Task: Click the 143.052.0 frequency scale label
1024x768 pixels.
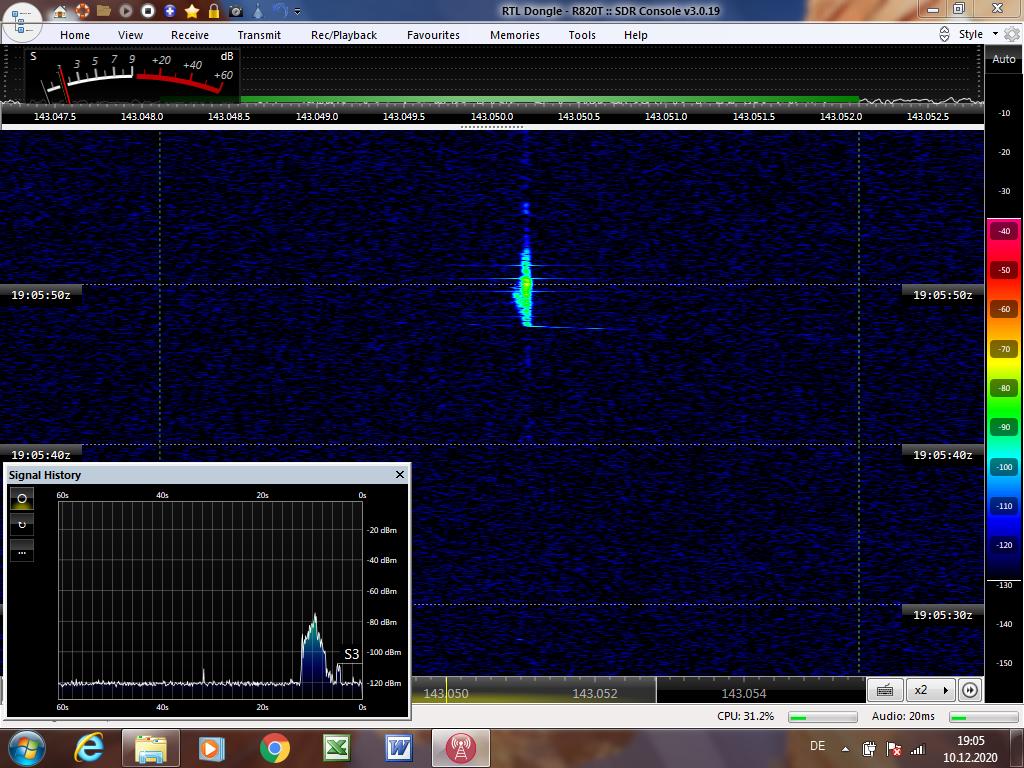Action: [840, 116]
